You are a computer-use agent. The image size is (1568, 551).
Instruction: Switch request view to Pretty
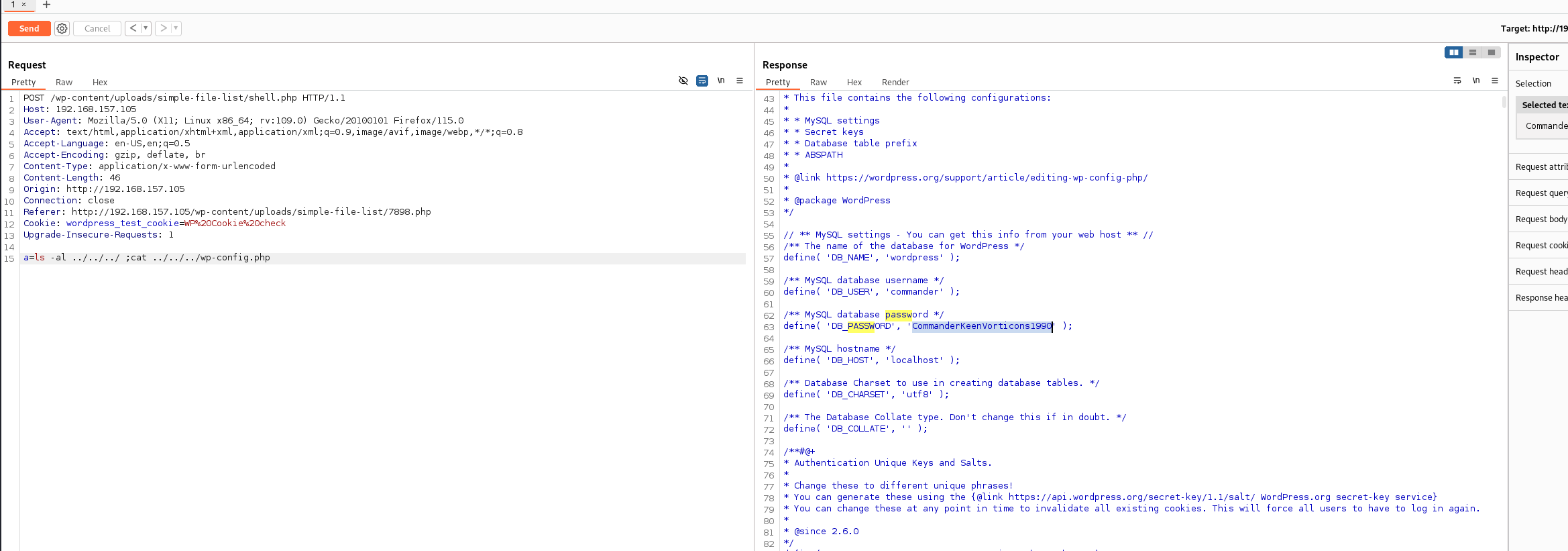23,82
